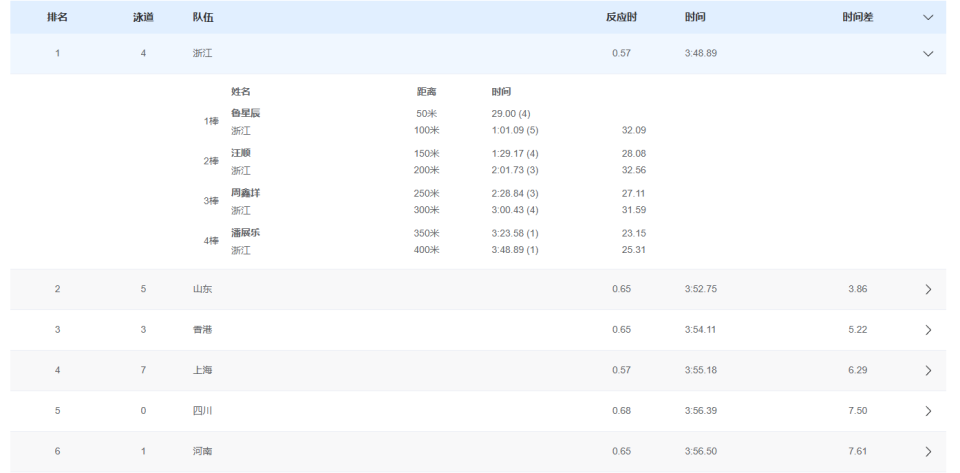
Task: Click time difference 7.50
Action: 858,411
